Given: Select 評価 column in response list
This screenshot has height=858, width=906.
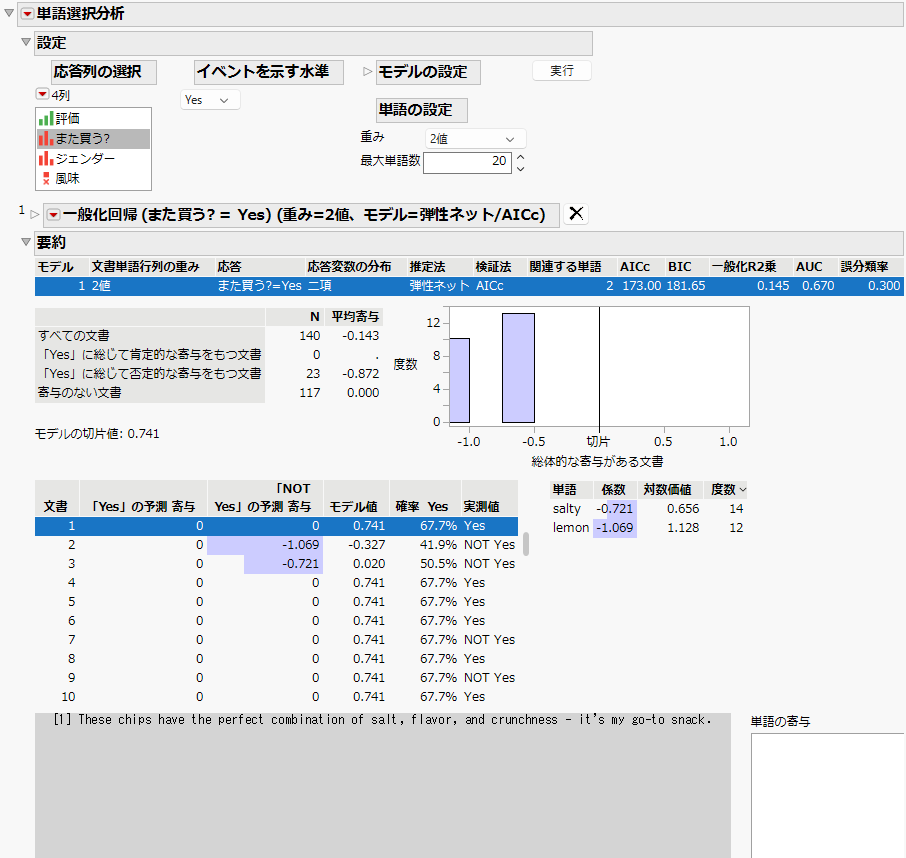Looking at the screenshot, I should (x=93, y=118).
